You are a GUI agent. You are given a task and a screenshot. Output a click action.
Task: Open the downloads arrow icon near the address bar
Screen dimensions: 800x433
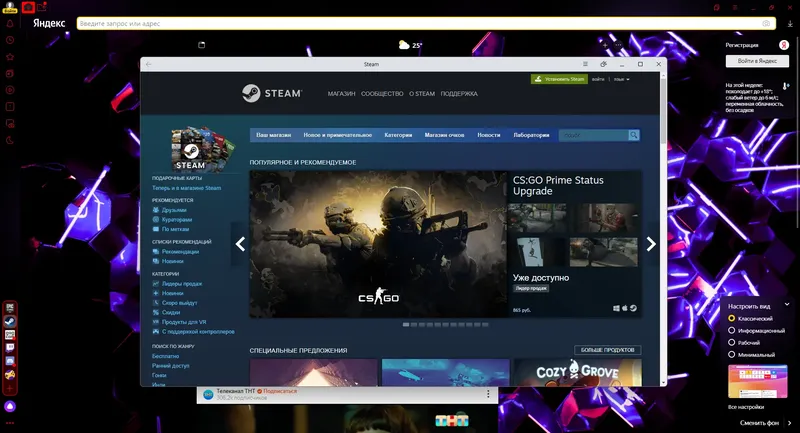pyautogui.click(x=790, y=23)
